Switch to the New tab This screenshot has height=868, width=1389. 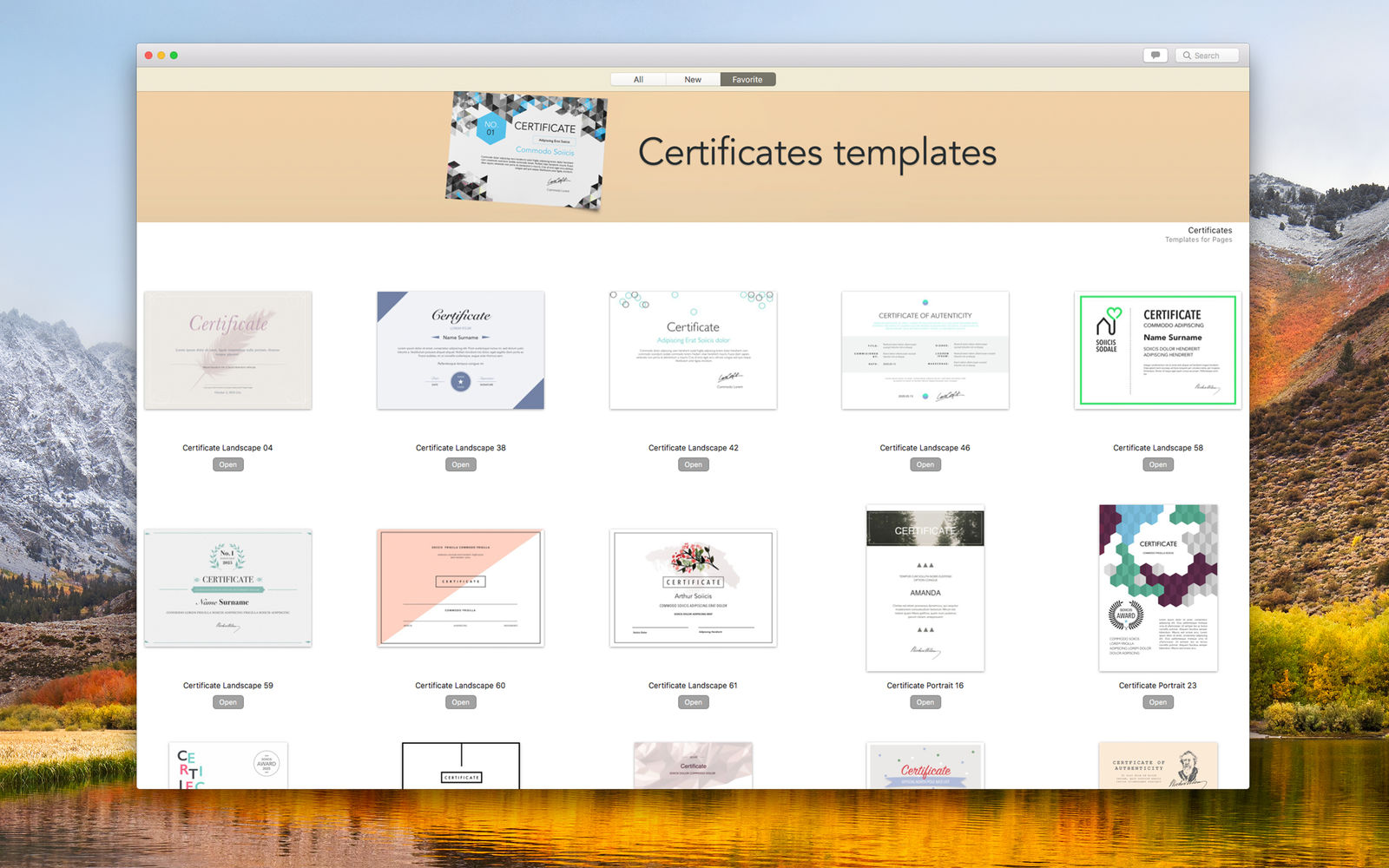pos(693,79)
